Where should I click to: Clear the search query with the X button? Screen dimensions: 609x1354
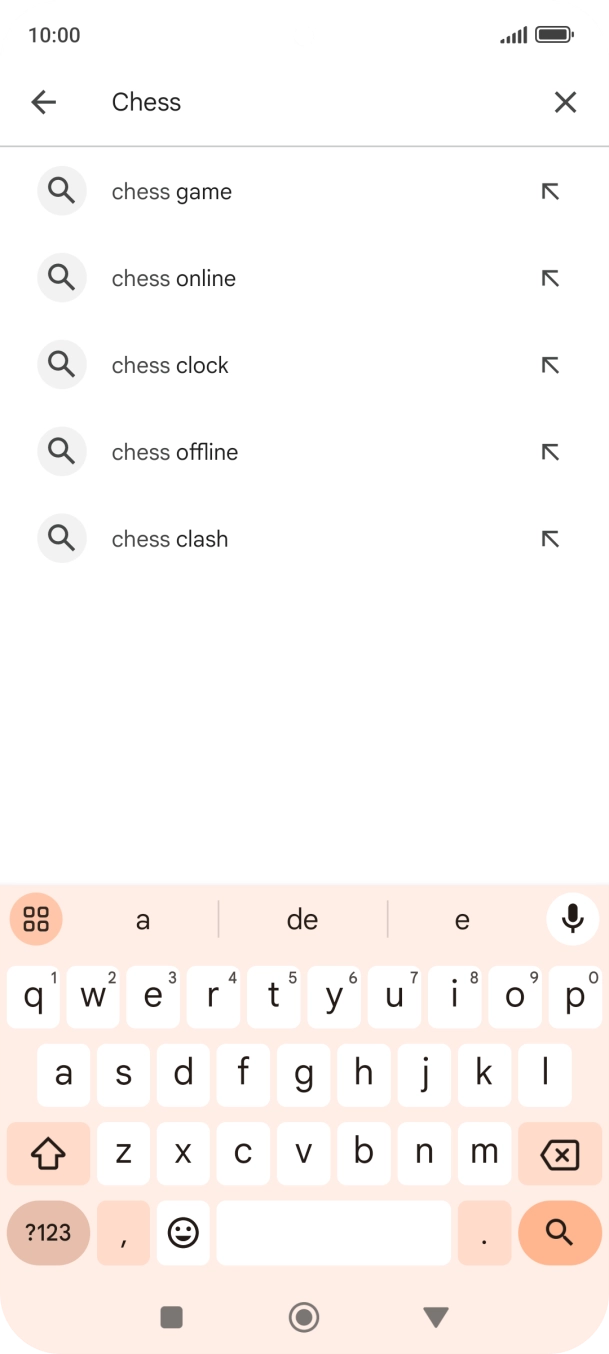click(x=565, y=102)
